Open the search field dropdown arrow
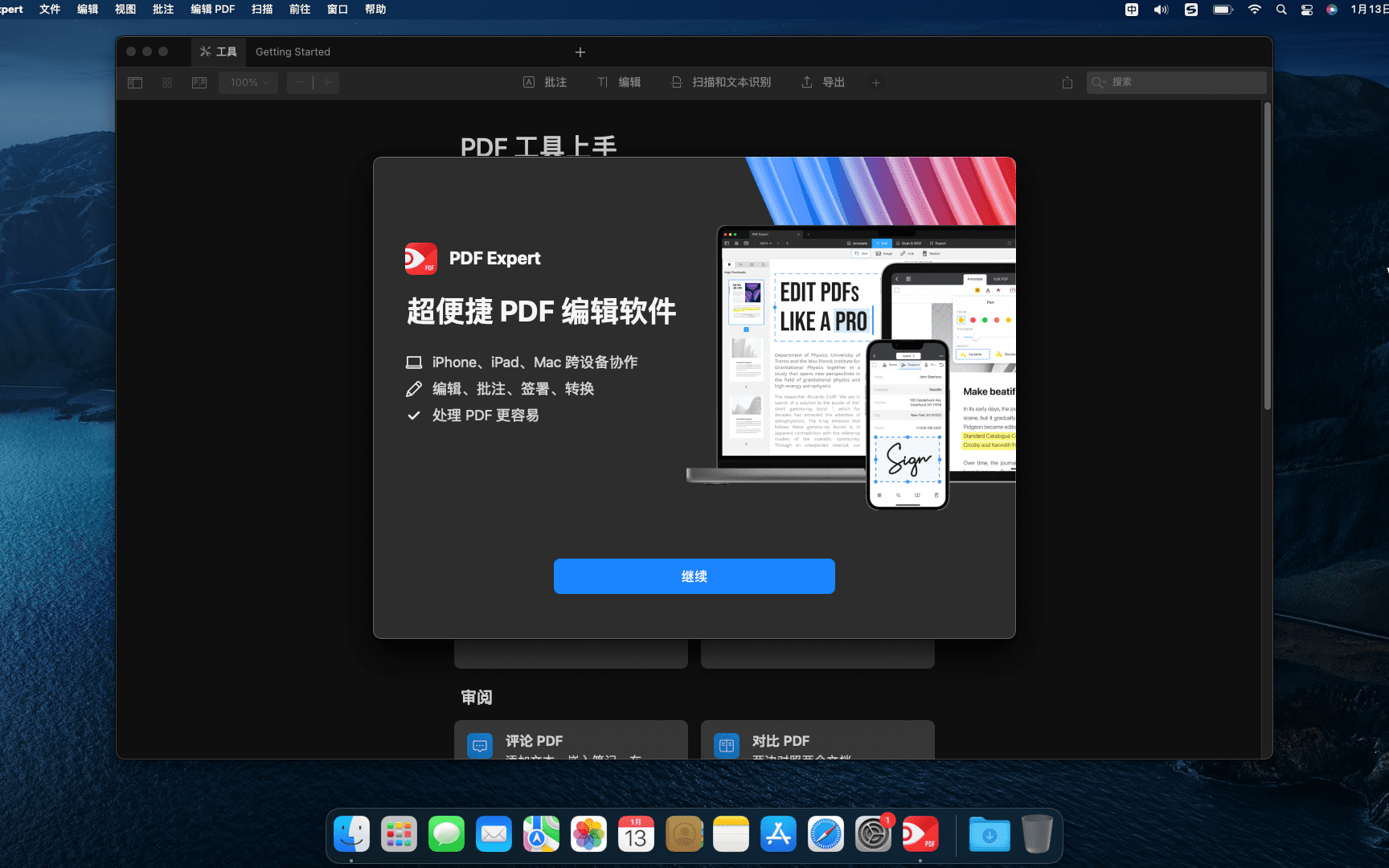 click(x=1105, y=82)
